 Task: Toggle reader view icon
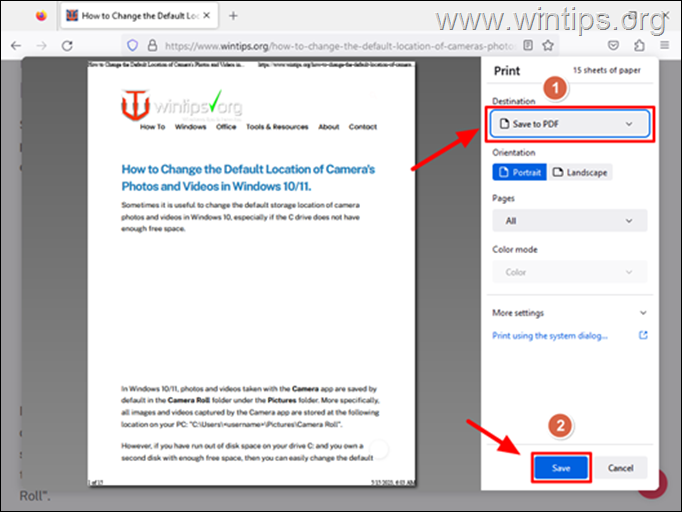tap(528, 45)
